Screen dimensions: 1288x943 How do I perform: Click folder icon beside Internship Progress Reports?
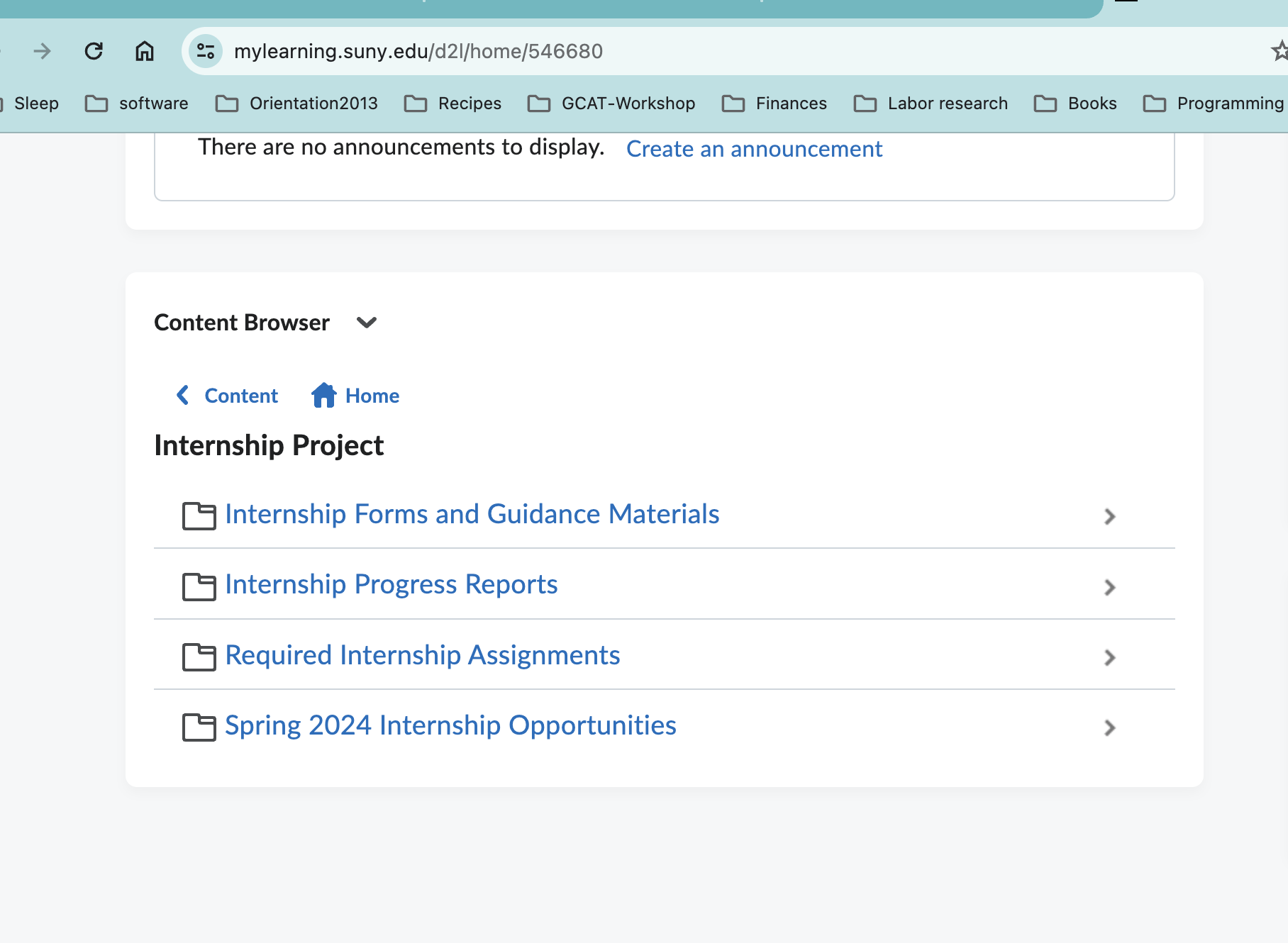[x=199, y=586]
